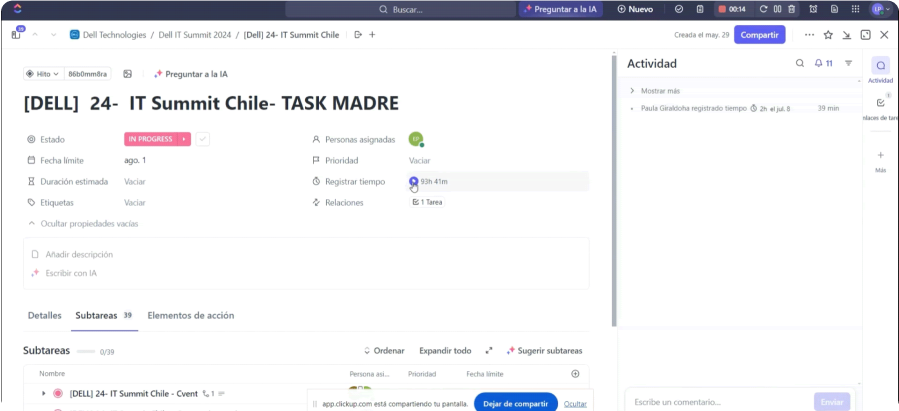Open the Hito task type dropdown
Screen dimensions: 899x411
pyautogui.click(x=43, y=74)
